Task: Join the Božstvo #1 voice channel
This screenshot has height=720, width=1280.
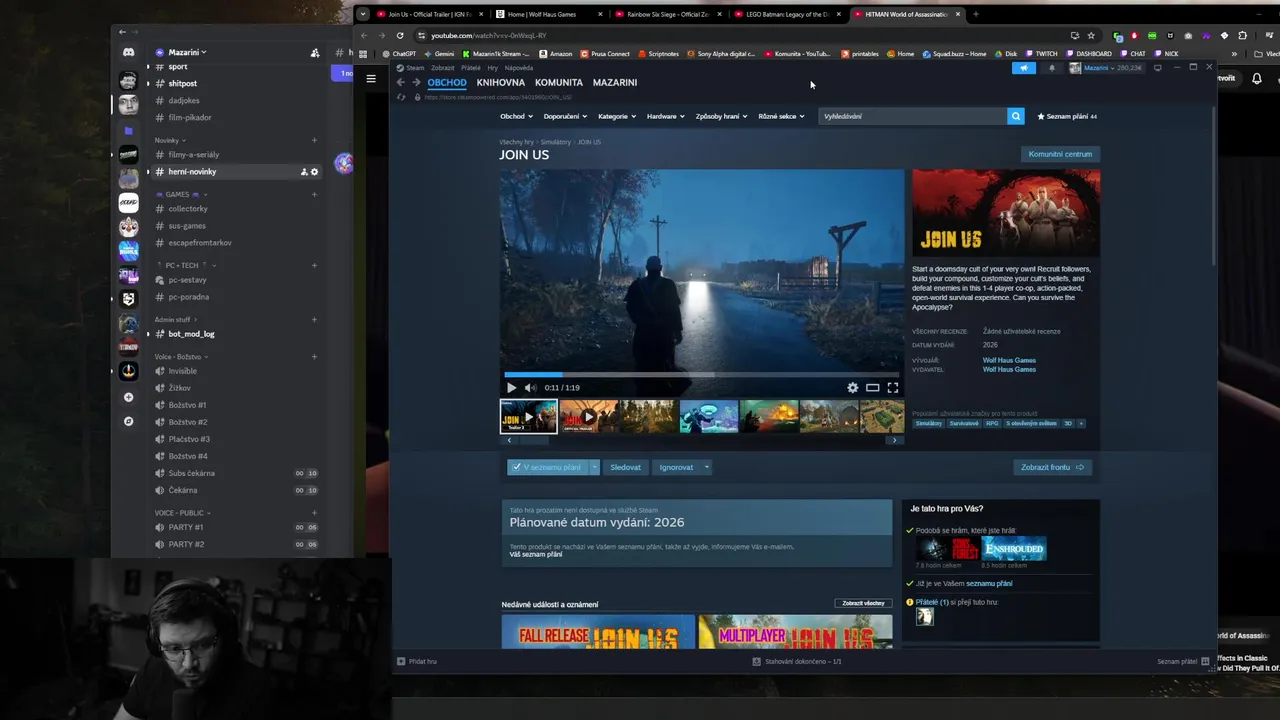Action: click(187, 405)
